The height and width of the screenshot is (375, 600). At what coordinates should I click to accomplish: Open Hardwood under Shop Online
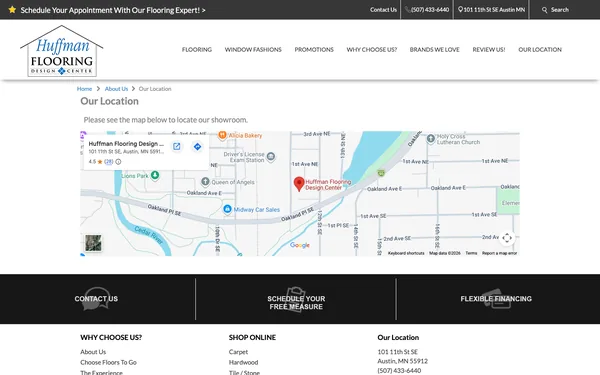click(243, 362)
